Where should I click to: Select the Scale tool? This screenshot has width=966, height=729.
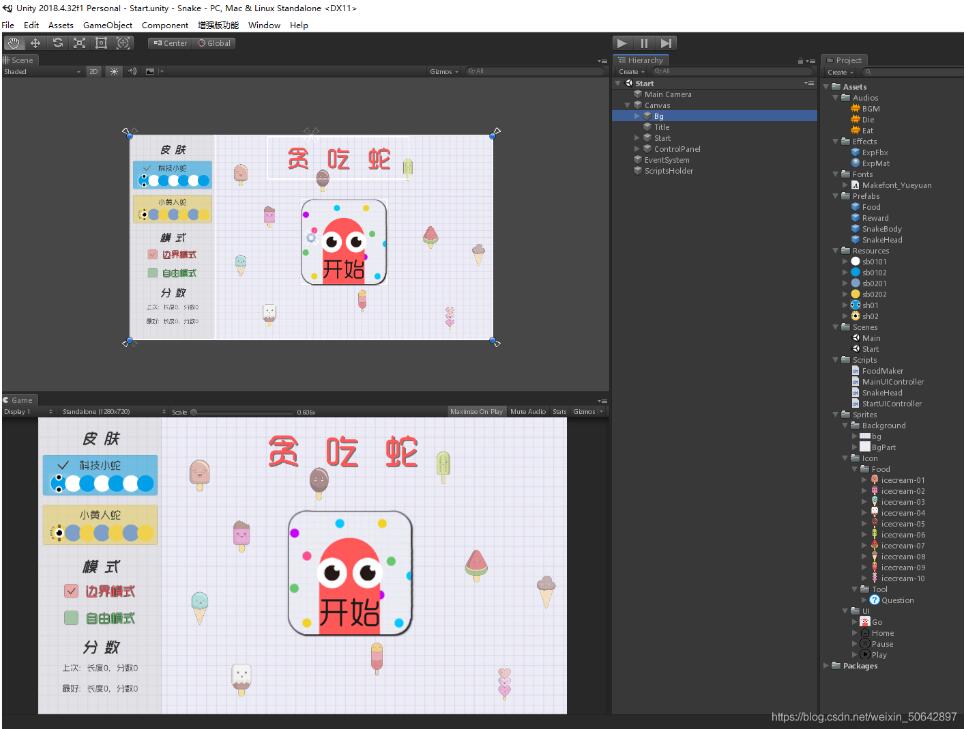click(80, 43)
